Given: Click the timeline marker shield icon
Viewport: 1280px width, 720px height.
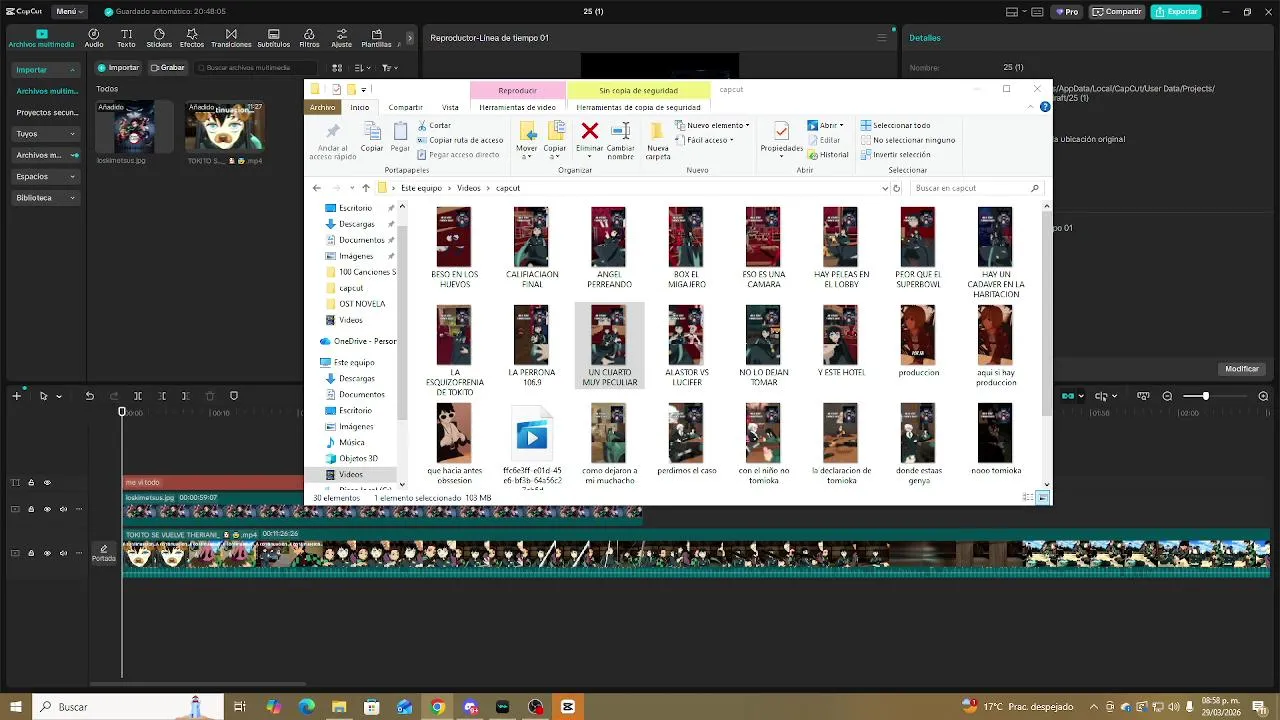Looking at the screenshot, I should click(234, 396).
